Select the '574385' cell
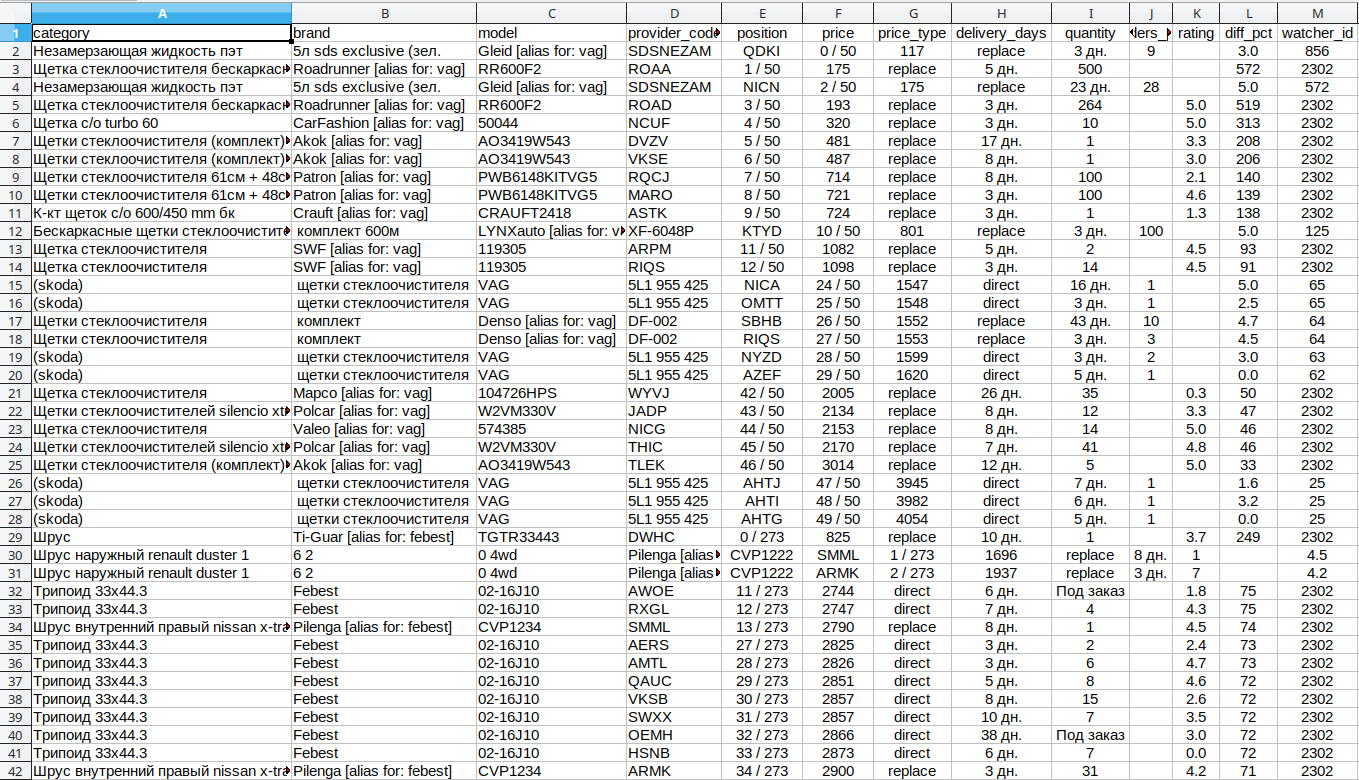Screen dimensions: 1359x780 click(551, 429)
